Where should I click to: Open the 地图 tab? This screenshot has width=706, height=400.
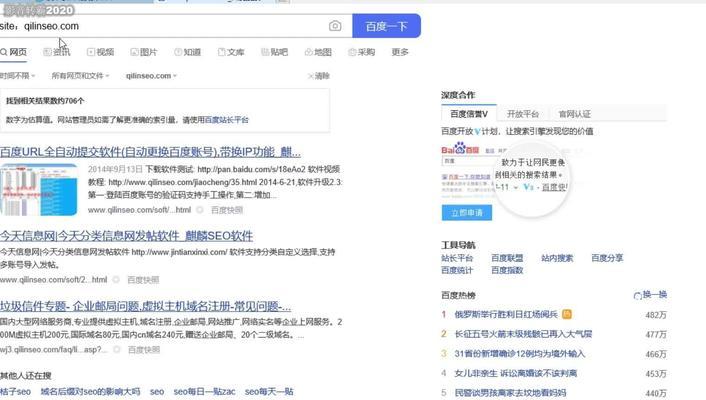[318, 52]
